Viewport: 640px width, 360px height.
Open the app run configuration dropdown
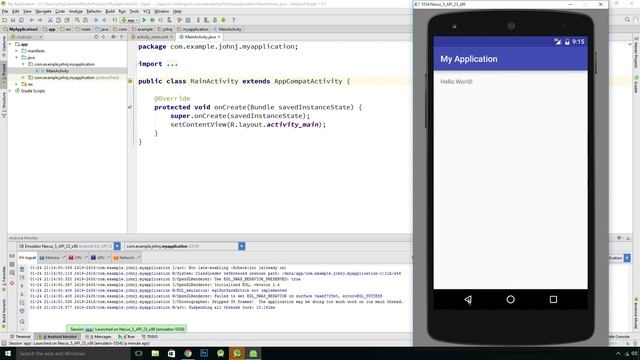coord(130,20)
